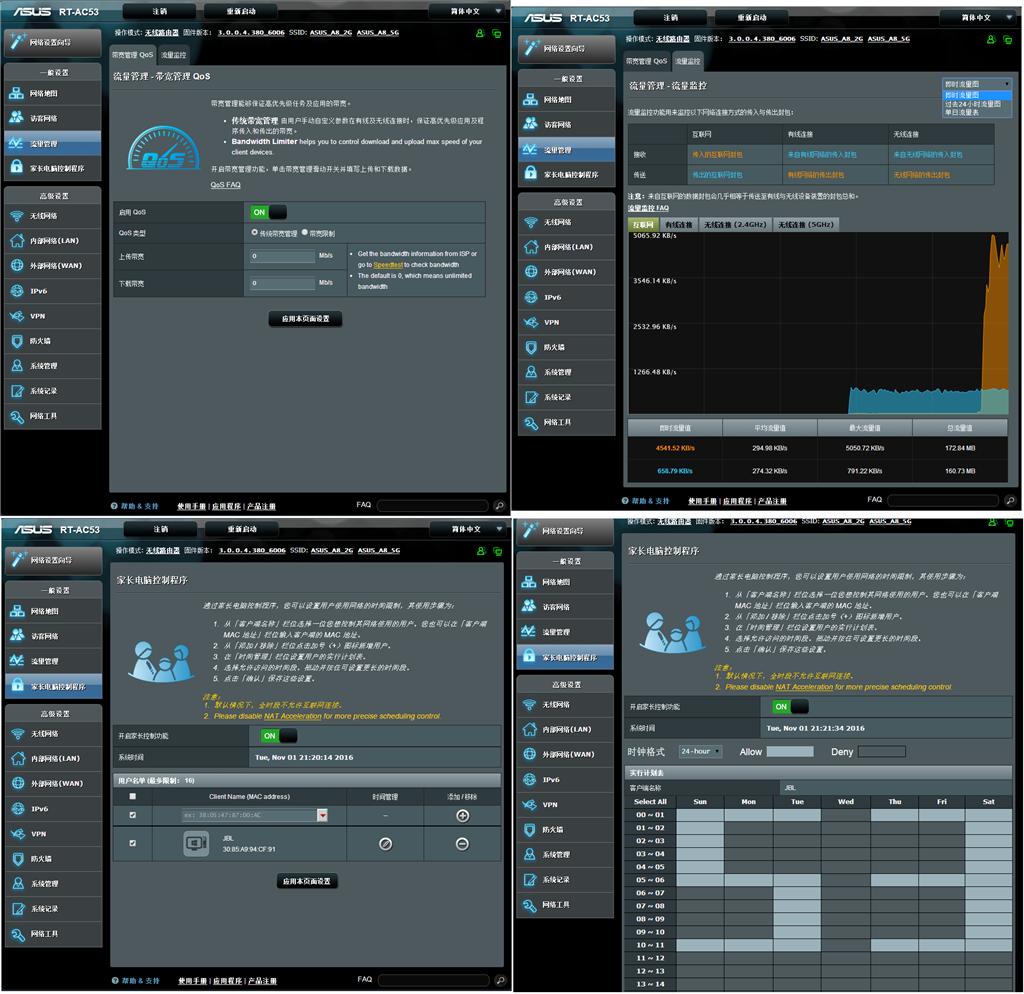Open 外部网络(WAN) globe icon in traffic monitor sidebar
The width and height of the screenshot is (1024, 994).
click(x=530, y=272)
